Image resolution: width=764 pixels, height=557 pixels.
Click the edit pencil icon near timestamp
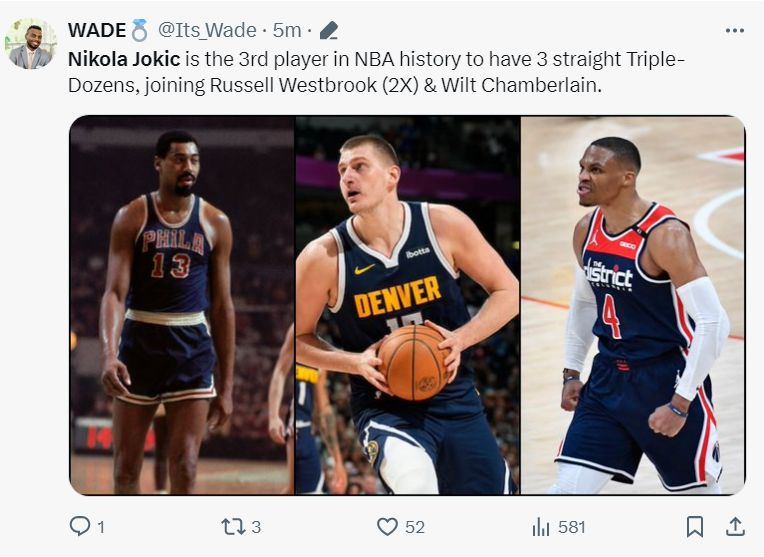point(329,31)
